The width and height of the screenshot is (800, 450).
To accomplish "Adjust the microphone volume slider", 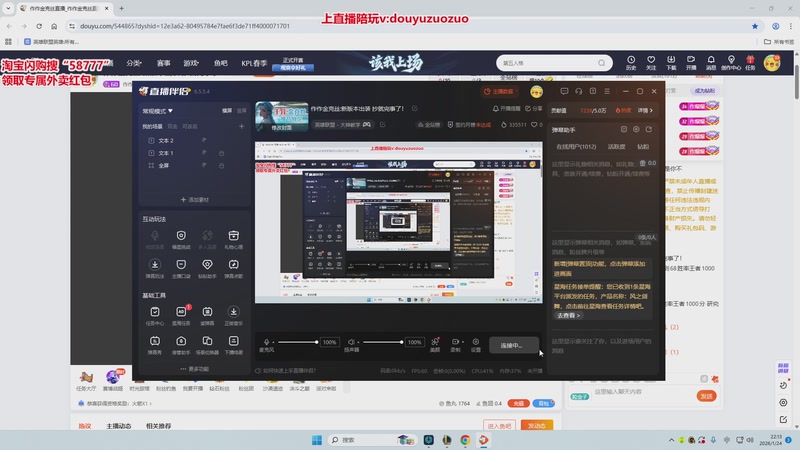I will [297, 342].
